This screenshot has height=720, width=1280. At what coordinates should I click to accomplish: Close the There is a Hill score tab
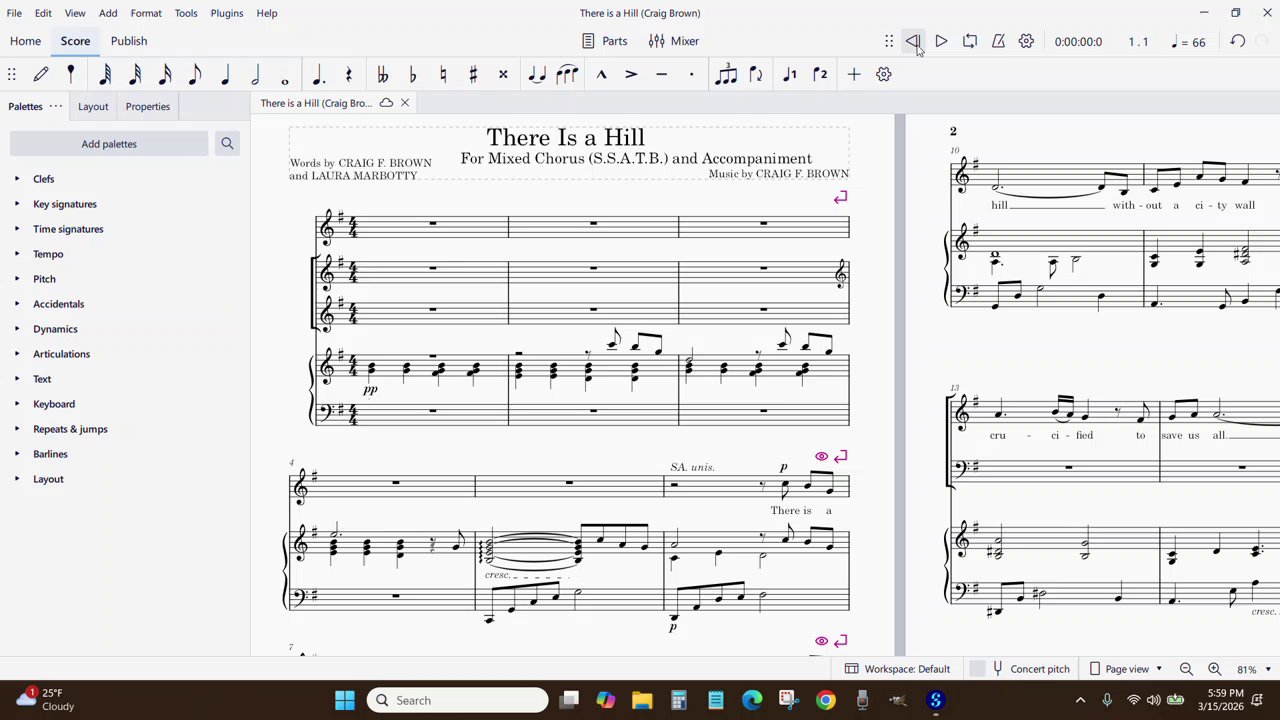[404, 103]
